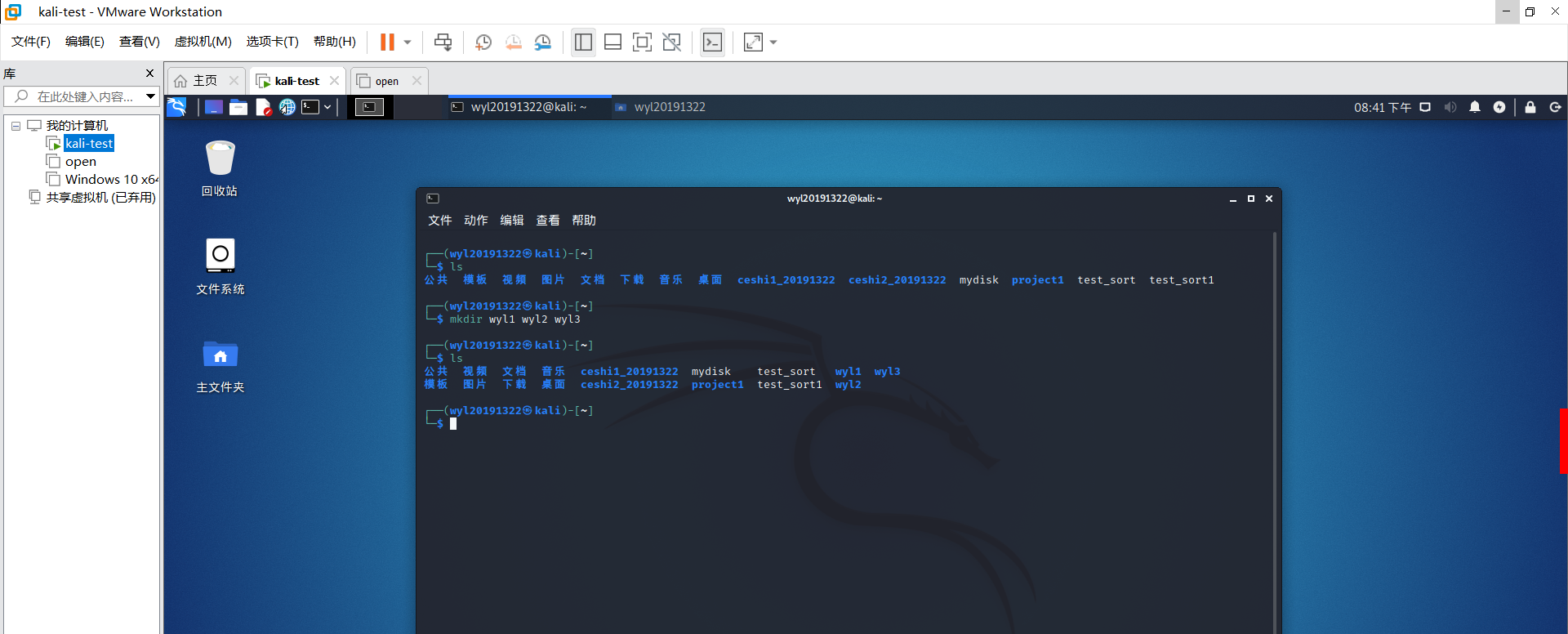
Task: Open the notifications bell
Action: 1475,107
